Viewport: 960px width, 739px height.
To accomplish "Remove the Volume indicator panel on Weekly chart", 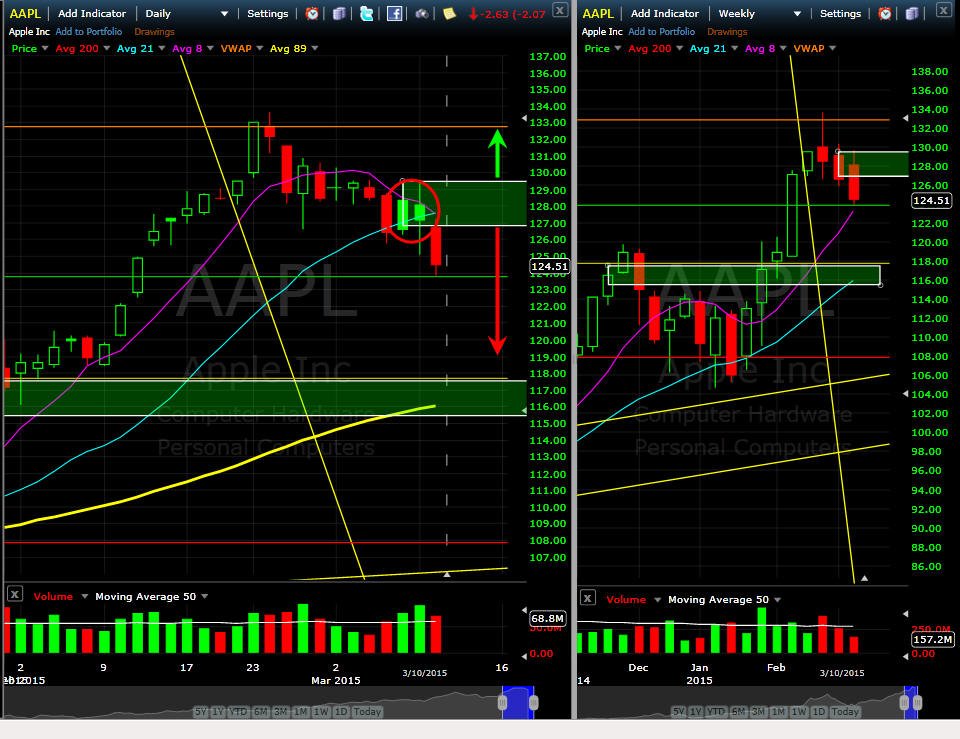I will tap(588, 598).
